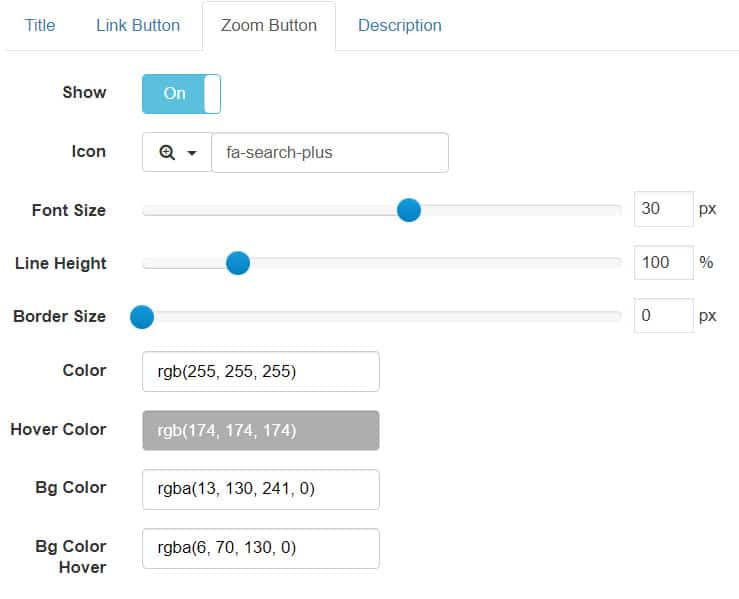Click the search-plus magnifier icon
This screenshot has height=599, width=739.
167,153
